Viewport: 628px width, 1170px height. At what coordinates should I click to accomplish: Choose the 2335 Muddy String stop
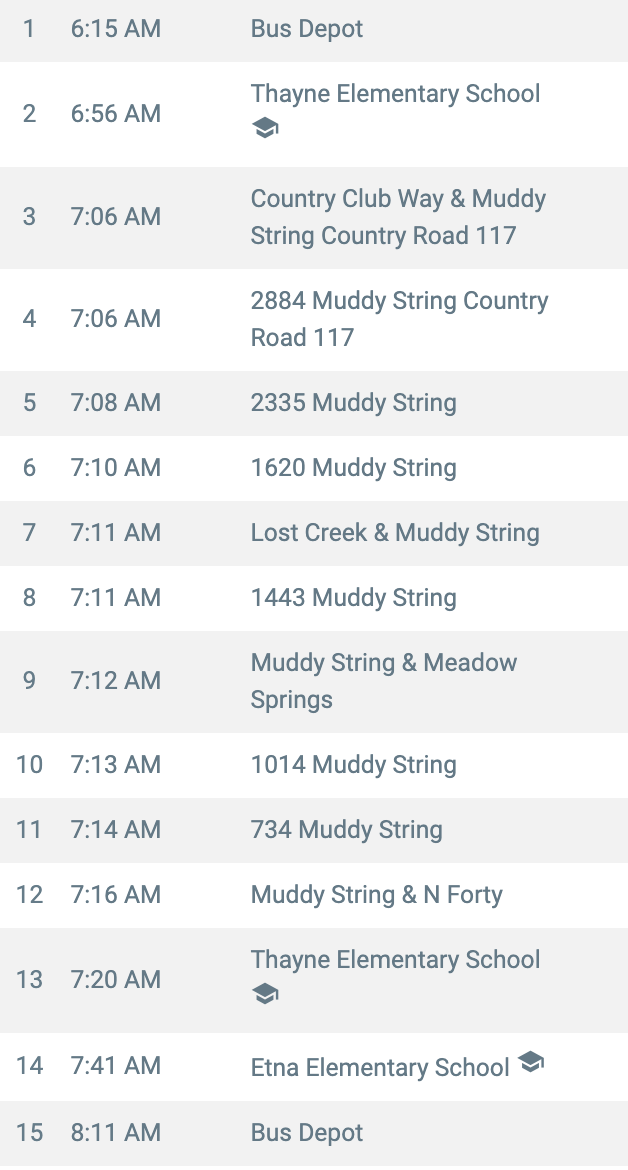[314, 403]
